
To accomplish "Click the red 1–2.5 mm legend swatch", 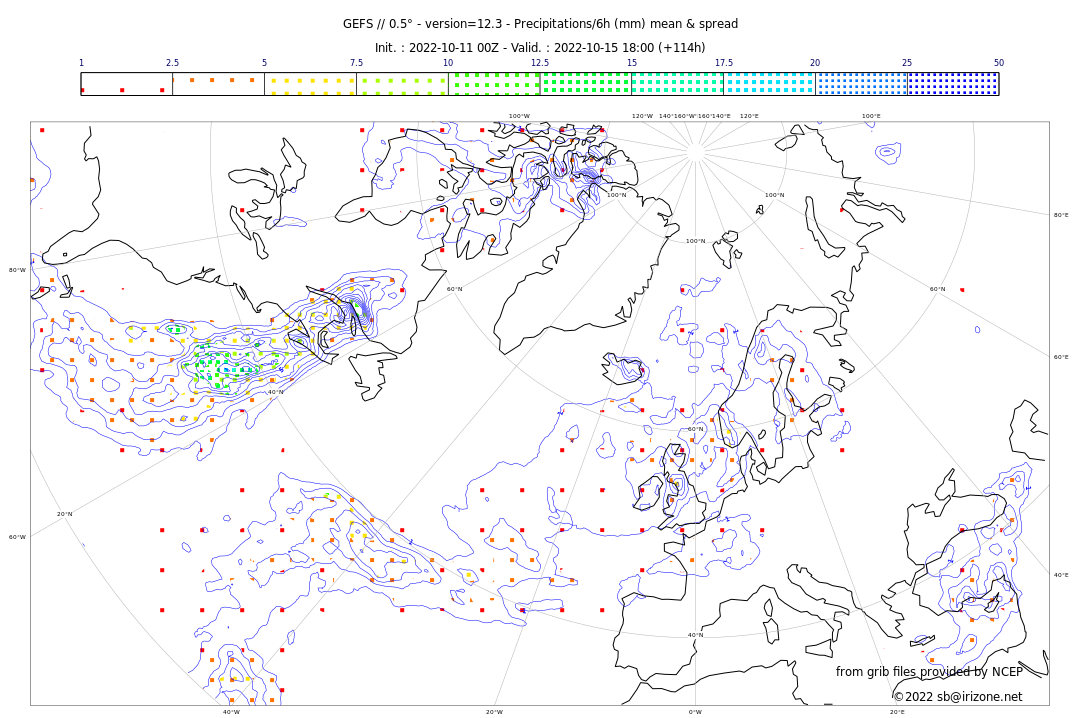I will click(x=127, y=84).
